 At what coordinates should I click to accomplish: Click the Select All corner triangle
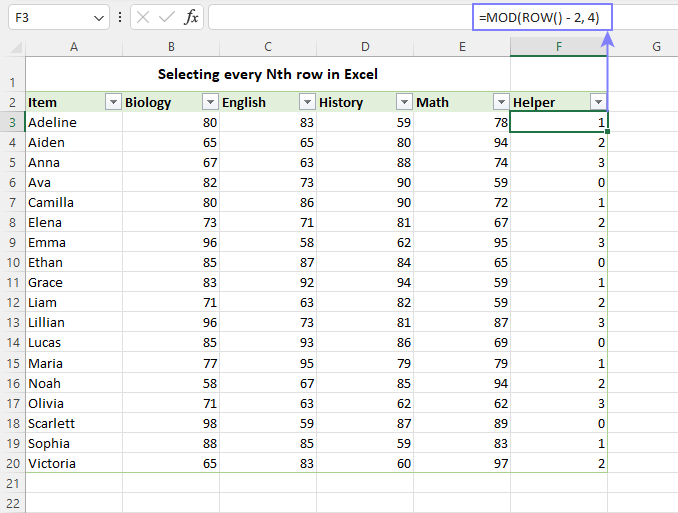coord(13,47)
